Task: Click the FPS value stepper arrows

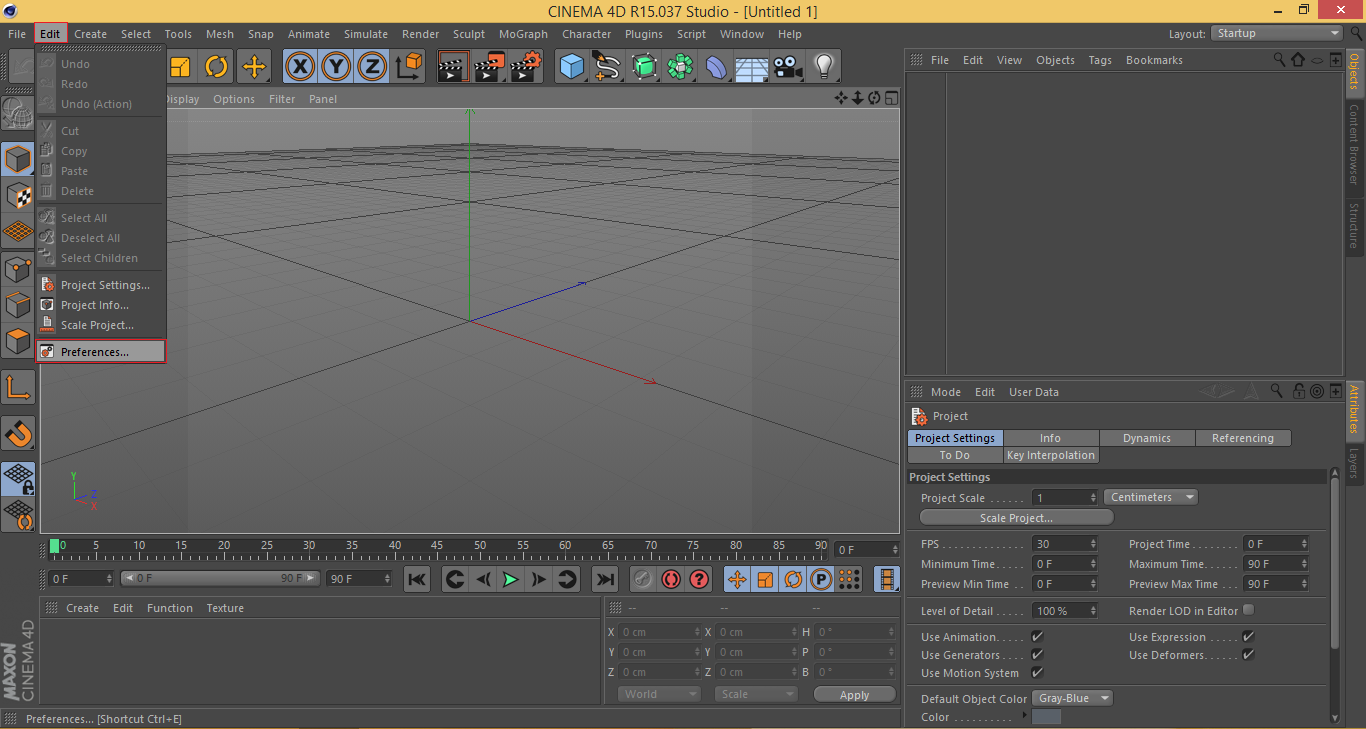Action: 1093,544
